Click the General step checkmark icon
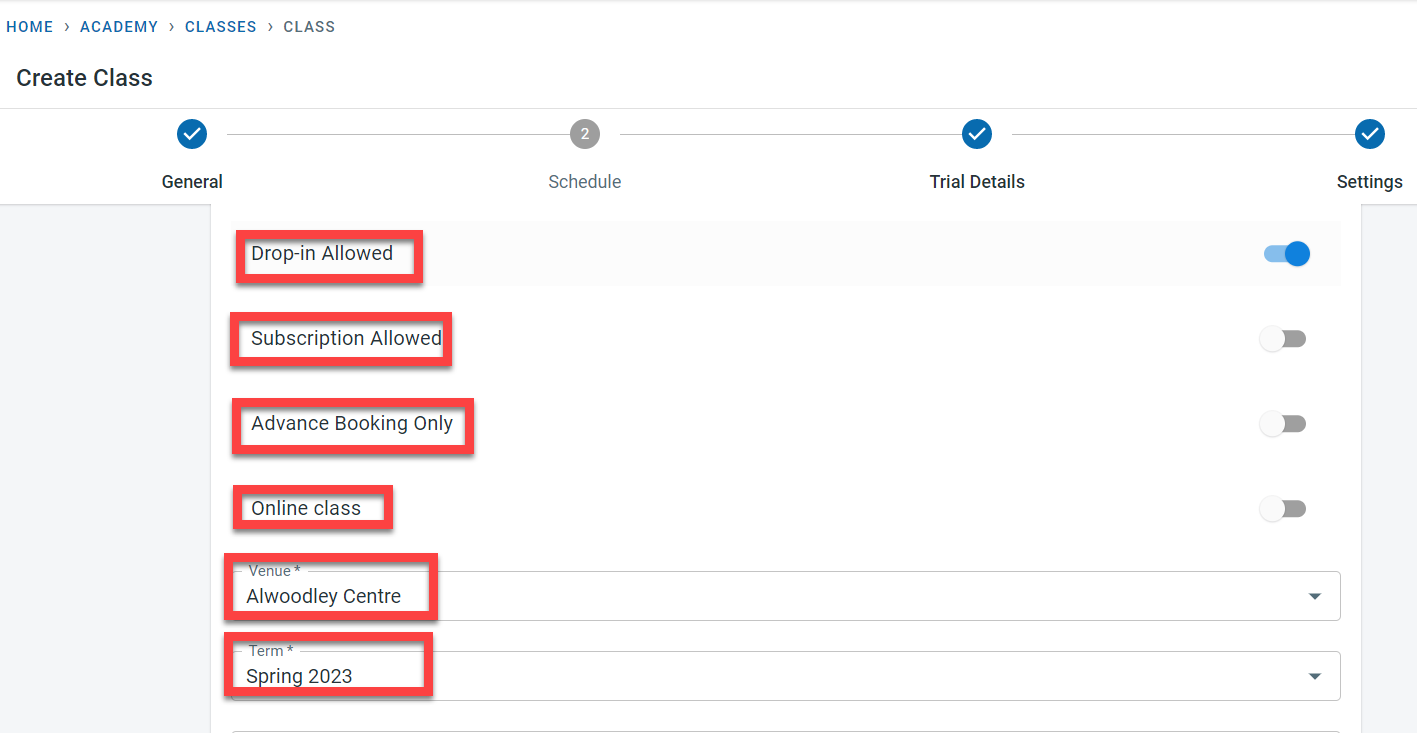 pyautogui.click(x=192, y=134)
